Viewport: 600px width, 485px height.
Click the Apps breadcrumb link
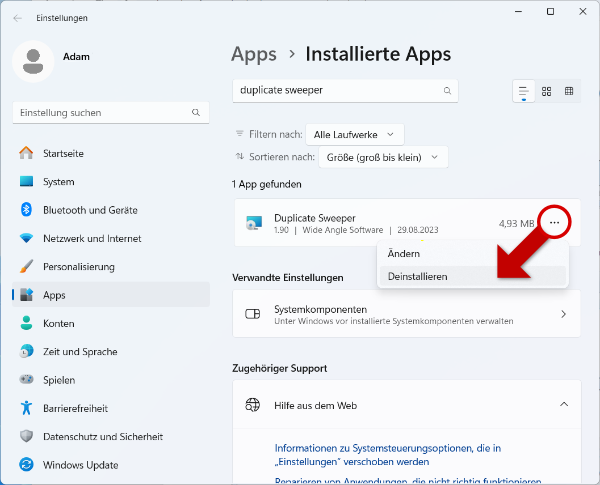click(x=254, y=54)
